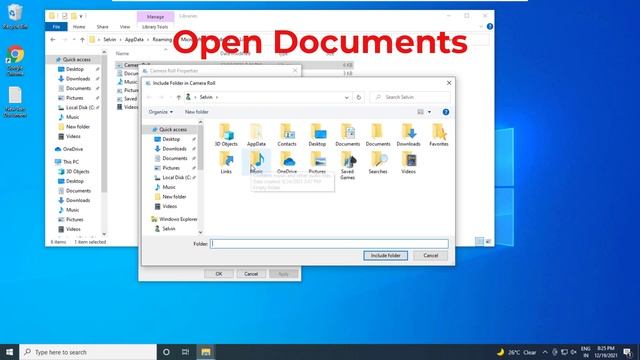Screen dimensions: 640x360
Task: Open help in the Include Folder dialog
Action: pyautogui.click(x=446, y=112)
